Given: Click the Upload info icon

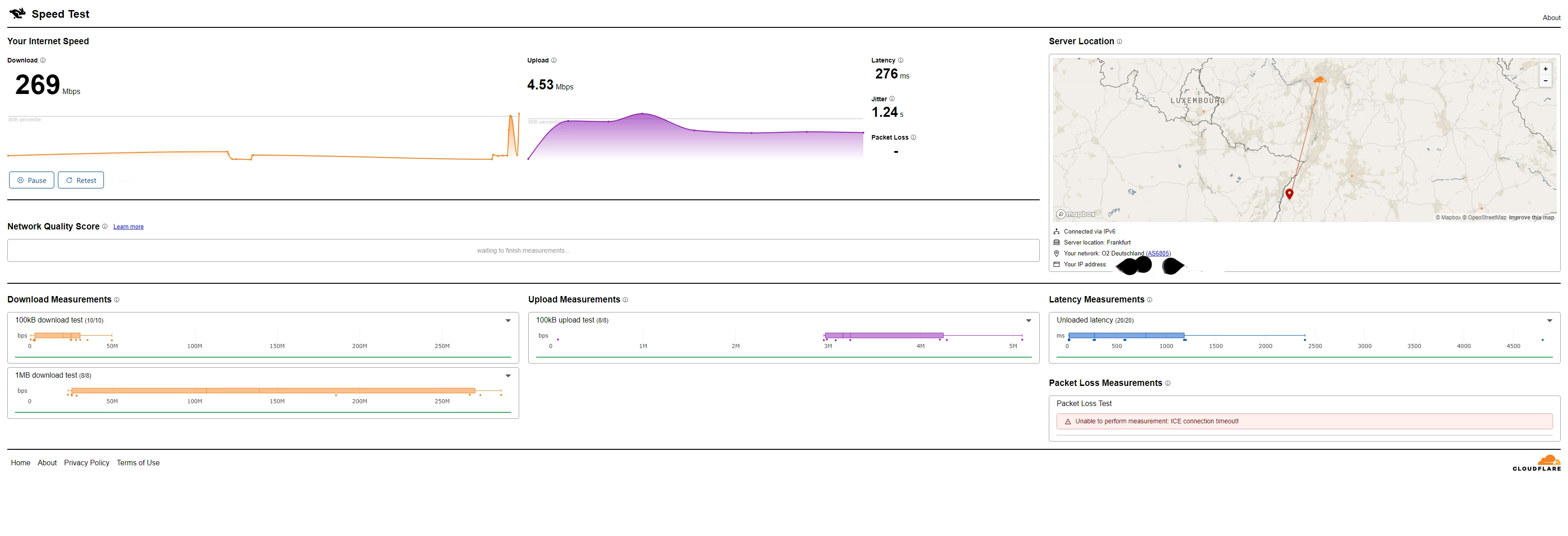Looking at the screenshot, I should [x=553, y=60].
